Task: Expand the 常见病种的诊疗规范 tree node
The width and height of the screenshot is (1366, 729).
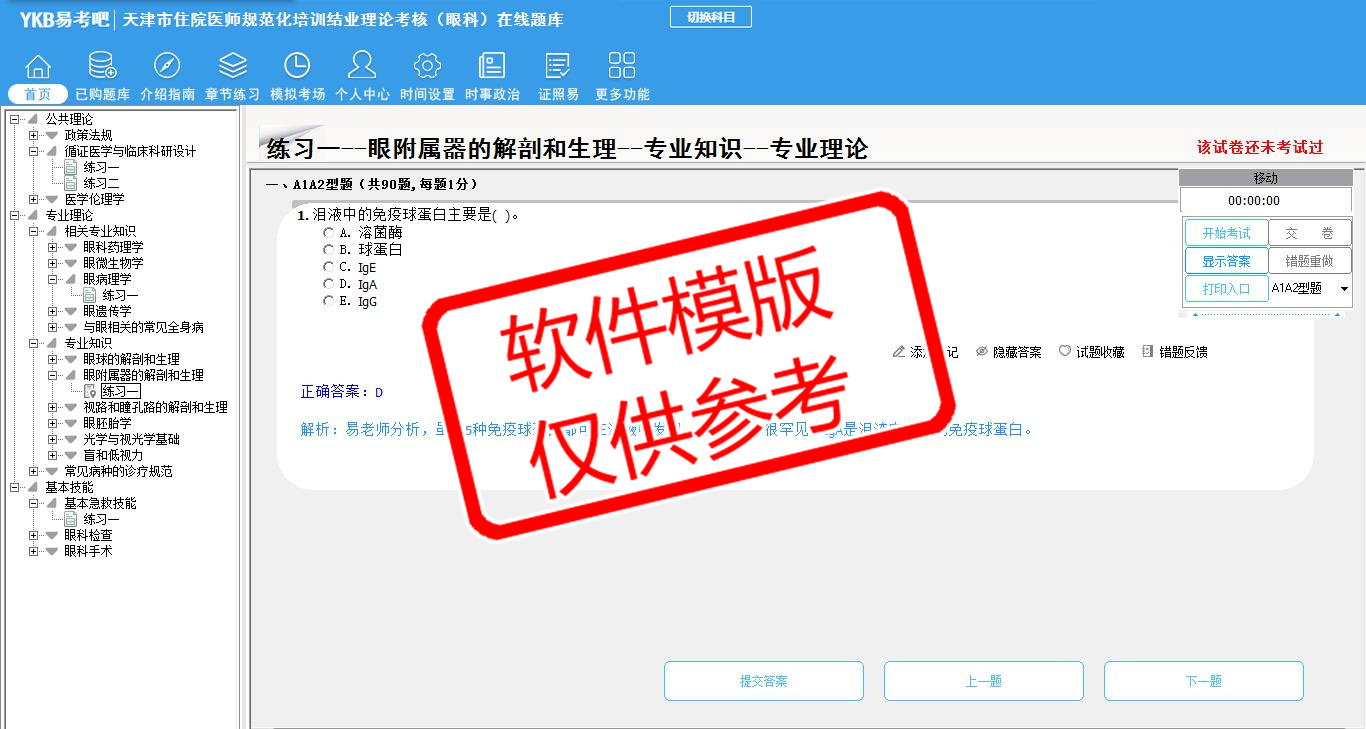Action: pos(34,471)
